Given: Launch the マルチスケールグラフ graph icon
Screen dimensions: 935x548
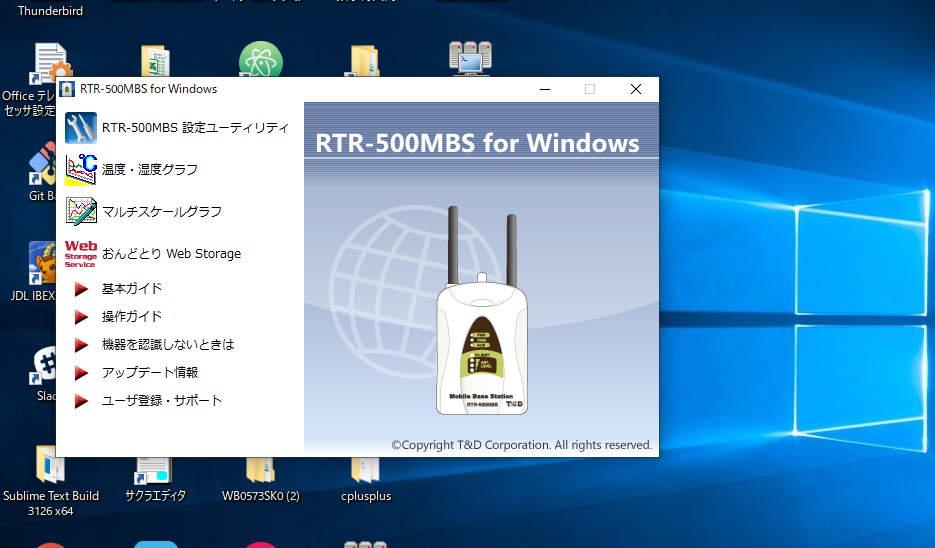Looking at the screenshot, I should [81, 212].
